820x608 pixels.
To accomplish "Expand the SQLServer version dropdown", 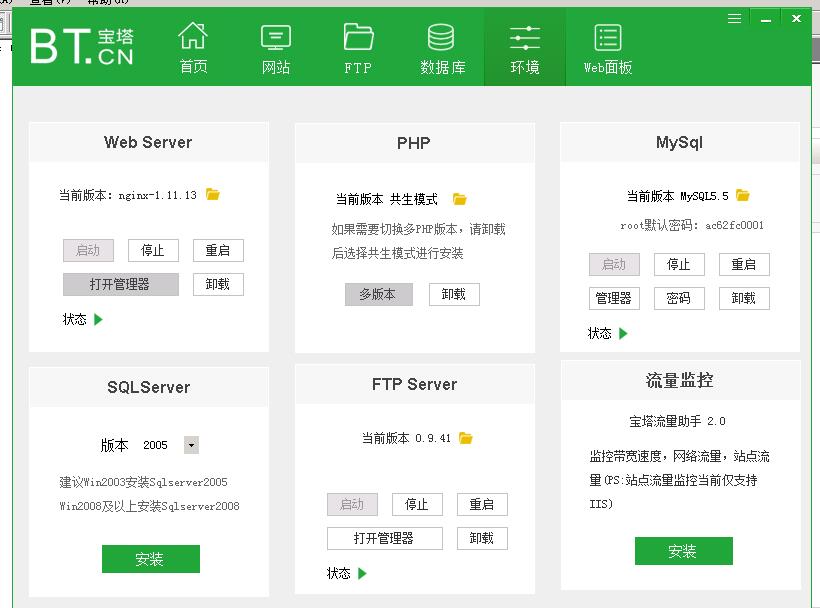I will 191,445.
